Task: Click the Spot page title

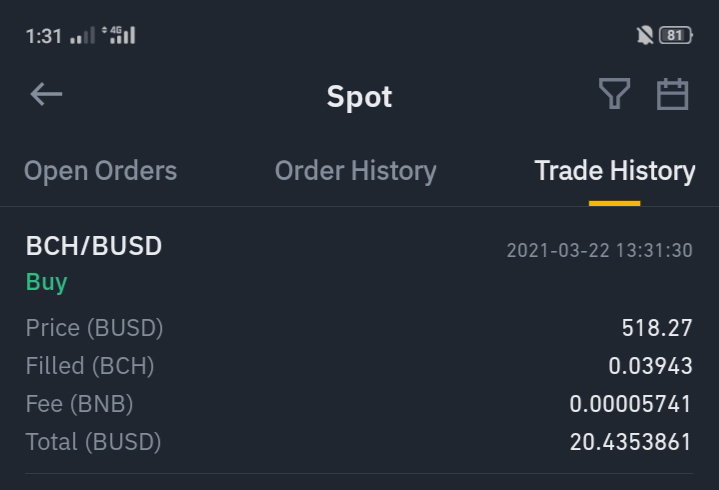Action: (x=360, y=97)
